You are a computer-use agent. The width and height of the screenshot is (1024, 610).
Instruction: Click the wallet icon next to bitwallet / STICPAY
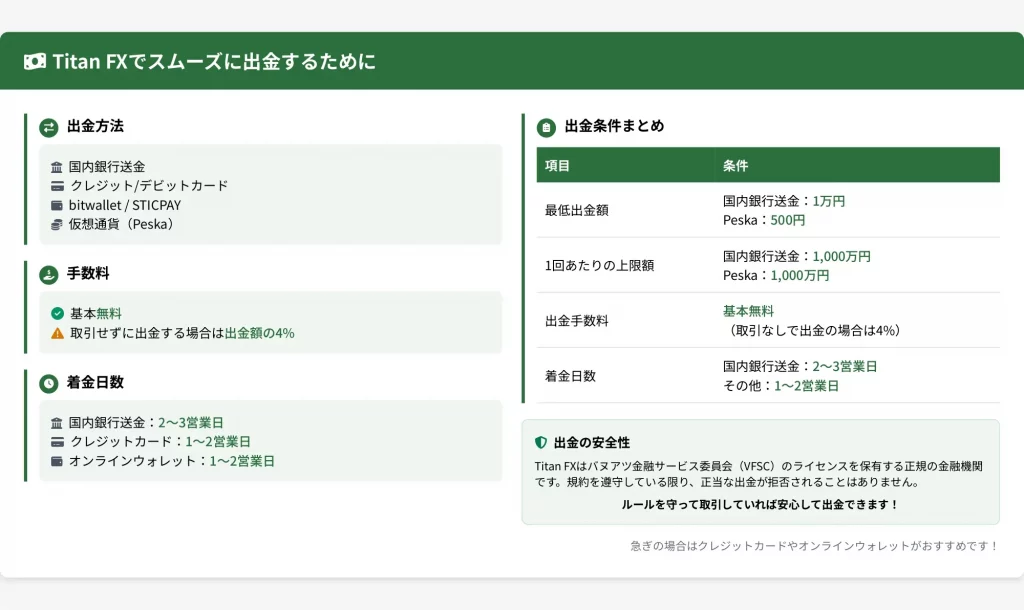(57, 205)
